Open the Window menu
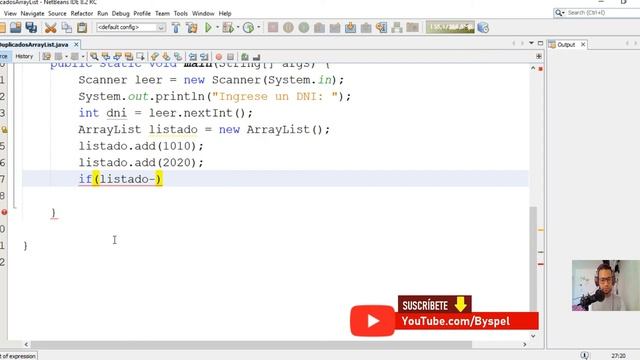The image size is (640, 360). point(203,13)
